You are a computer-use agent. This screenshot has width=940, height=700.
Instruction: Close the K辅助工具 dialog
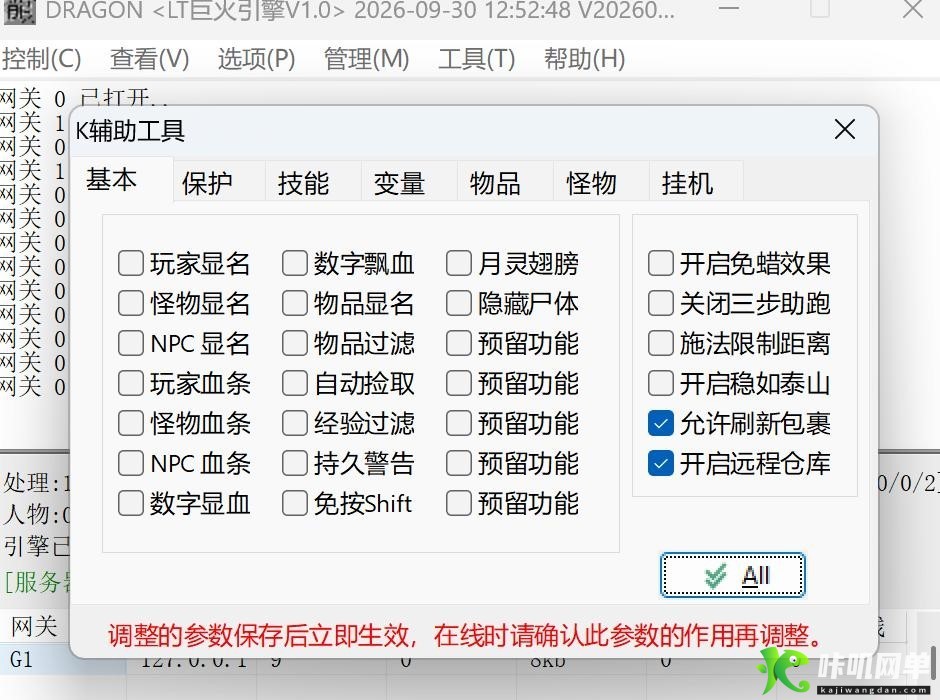pyautogui.click(x=845, y=129)
